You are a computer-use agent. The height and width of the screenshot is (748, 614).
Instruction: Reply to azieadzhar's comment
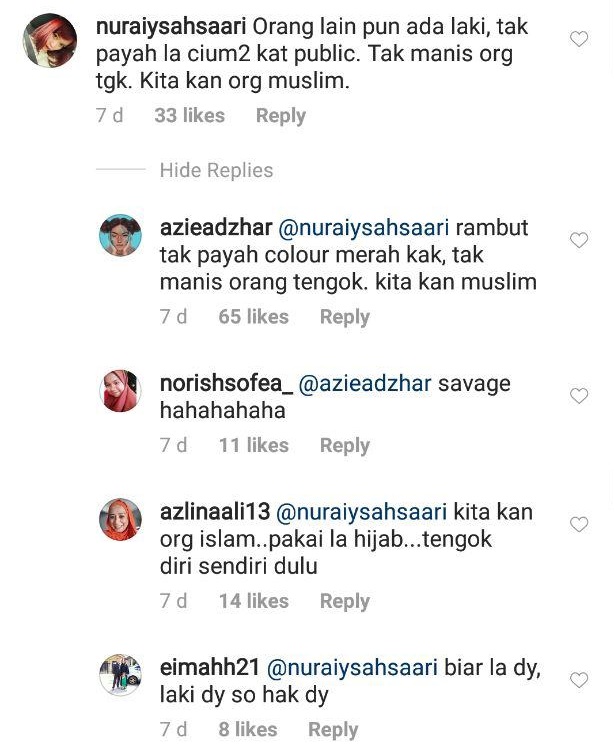344,317
